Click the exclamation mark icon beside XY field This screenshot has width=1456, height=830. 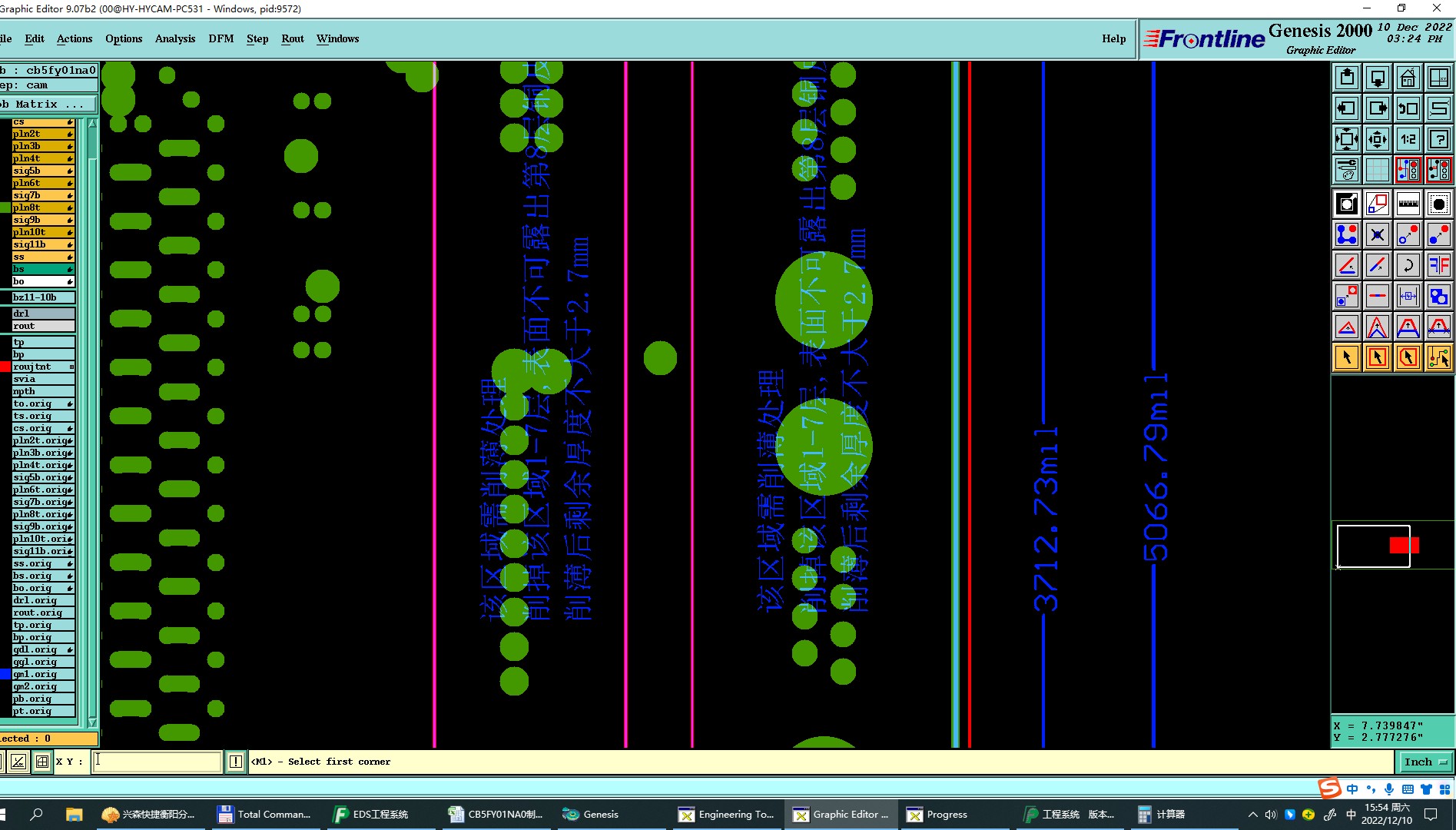click(x=236, y=762)
